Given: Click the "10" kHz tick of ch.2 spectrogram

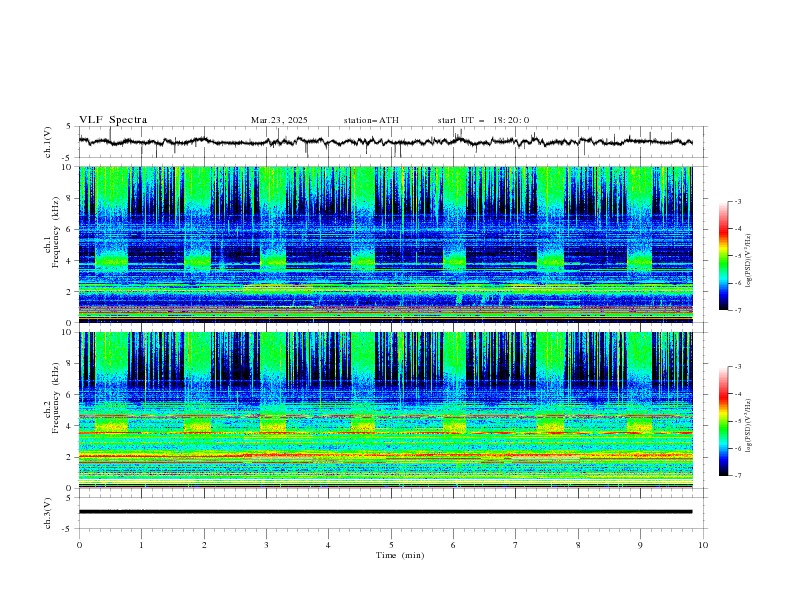Looking at the screenshot, I should (69, 332).
